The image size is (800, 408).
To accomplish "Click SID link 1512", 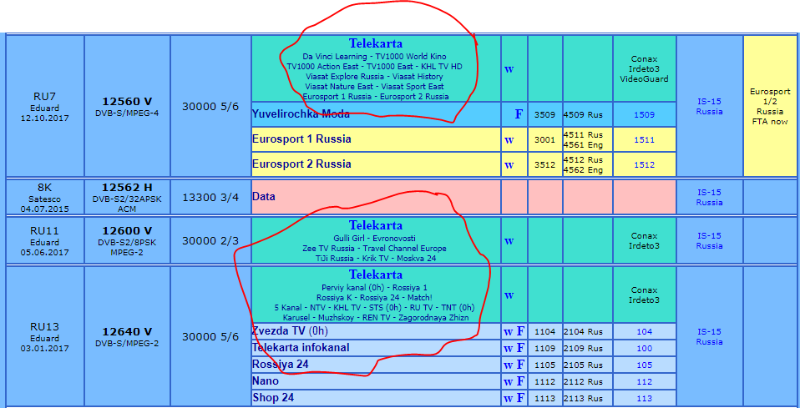I will [644, 165].
